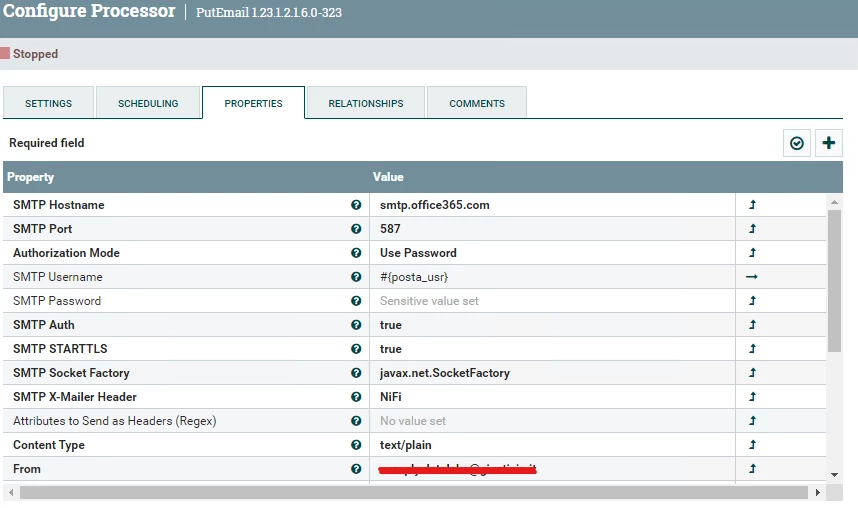Click the vertical scrollbar up arrow

pos(834,202)
